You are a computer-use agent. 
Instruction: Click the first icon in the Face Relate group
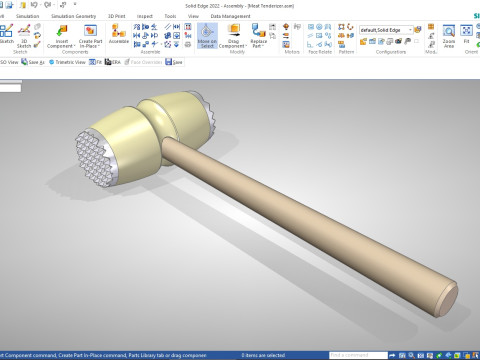(311, 27)
